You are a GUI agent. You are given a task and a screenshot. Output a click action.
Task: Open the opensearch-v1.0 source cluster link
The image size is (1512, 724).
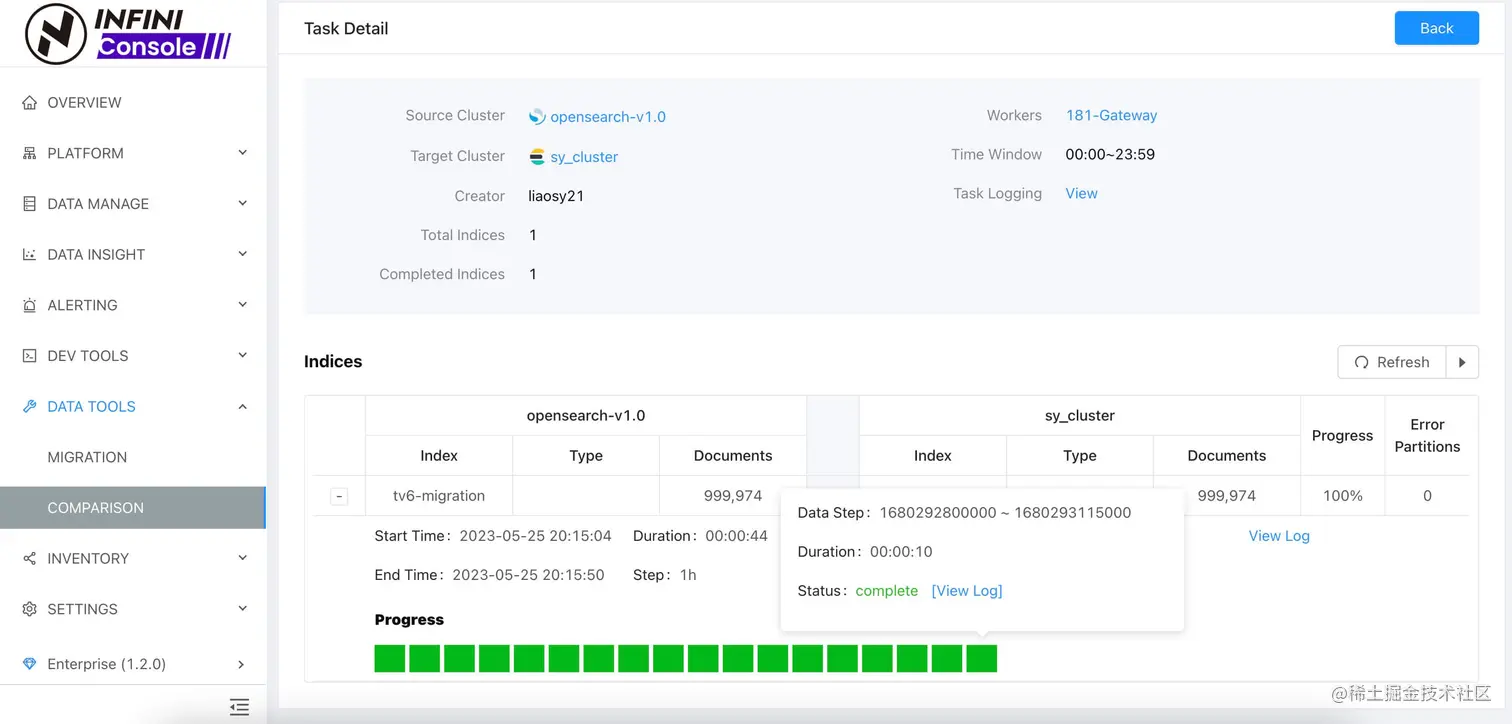tap(608, 116)
